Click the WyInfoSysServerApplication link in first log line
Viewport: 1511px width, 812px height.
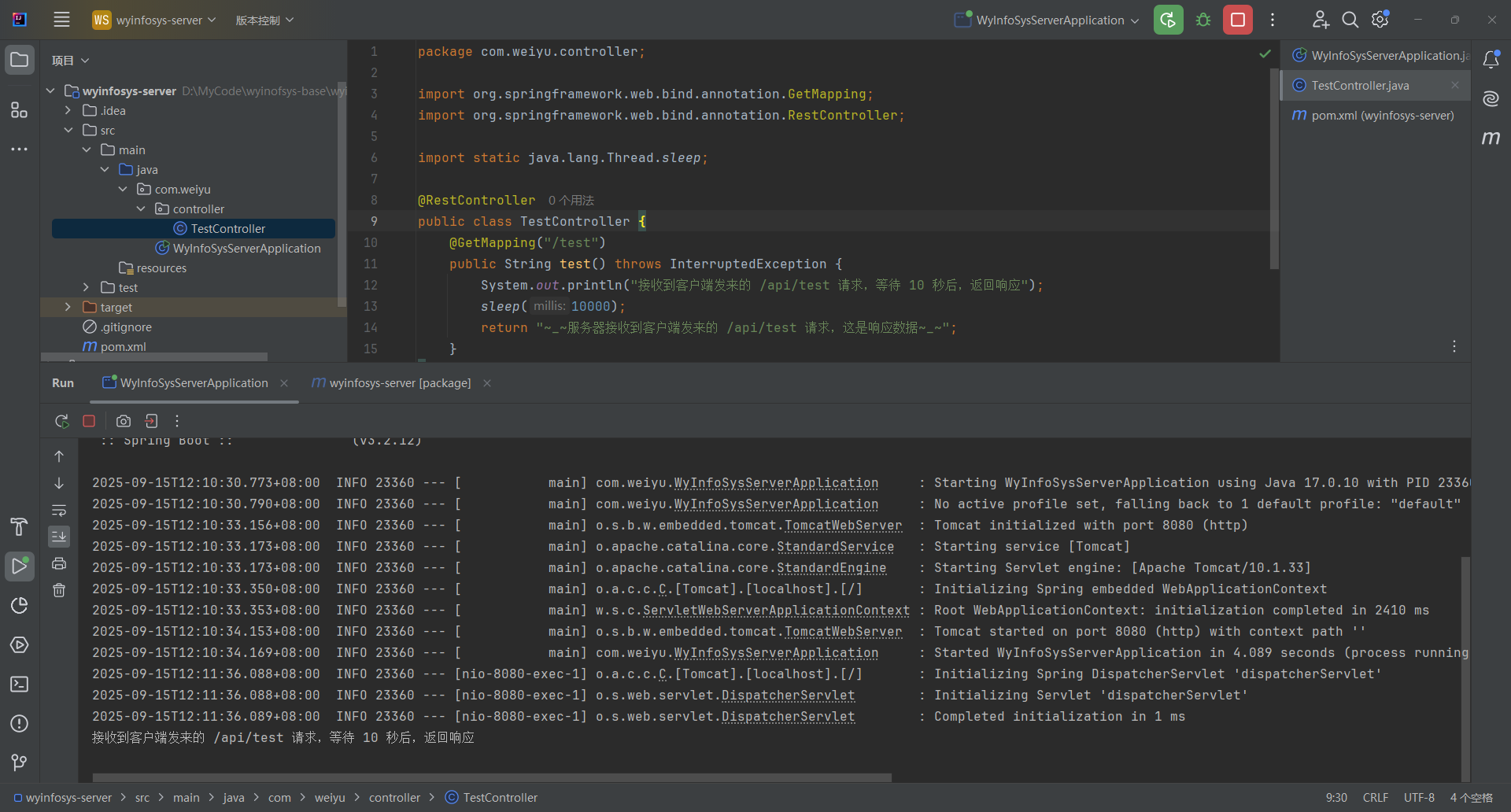[x=776, y=483]
